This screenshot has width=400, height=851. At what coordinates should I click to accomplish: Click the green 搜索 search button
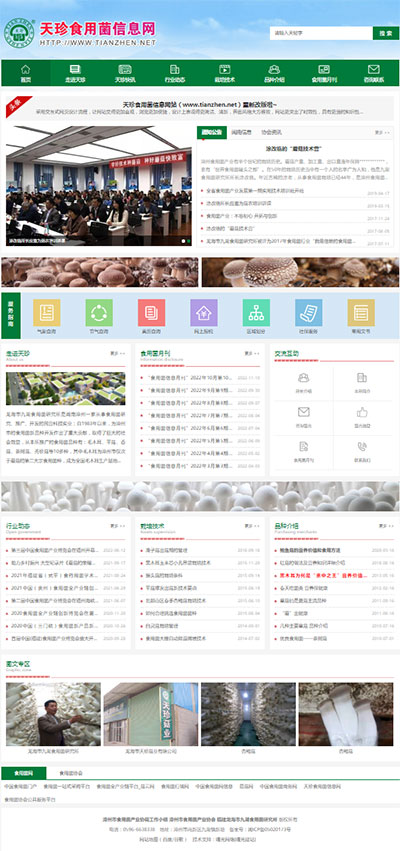point(386,33)
